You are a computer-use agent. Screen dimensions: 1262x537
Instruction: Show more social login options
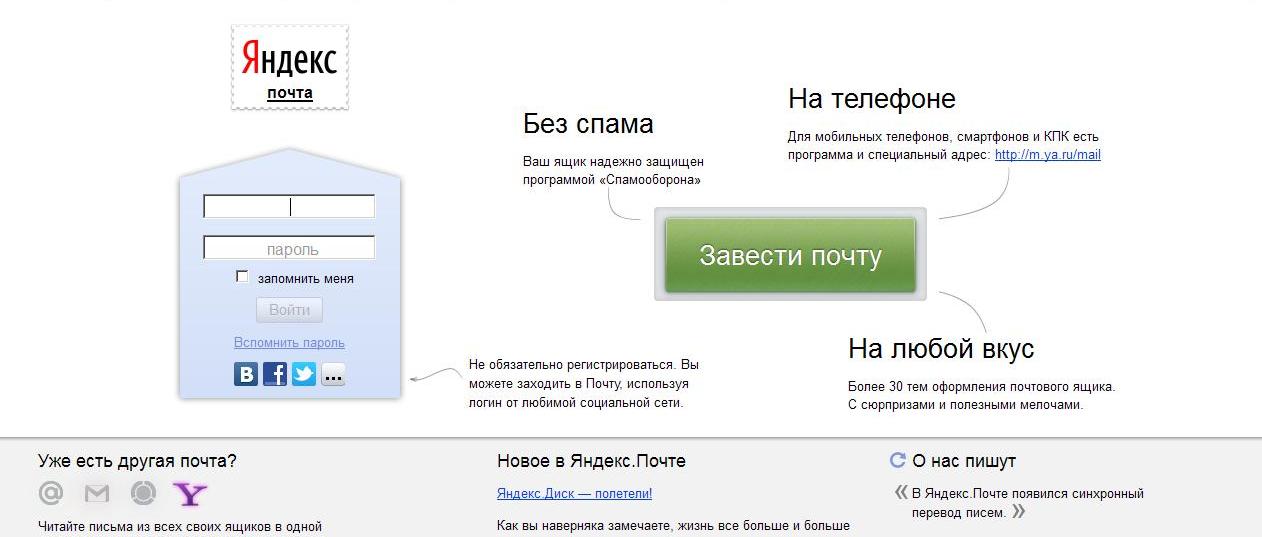333,374
